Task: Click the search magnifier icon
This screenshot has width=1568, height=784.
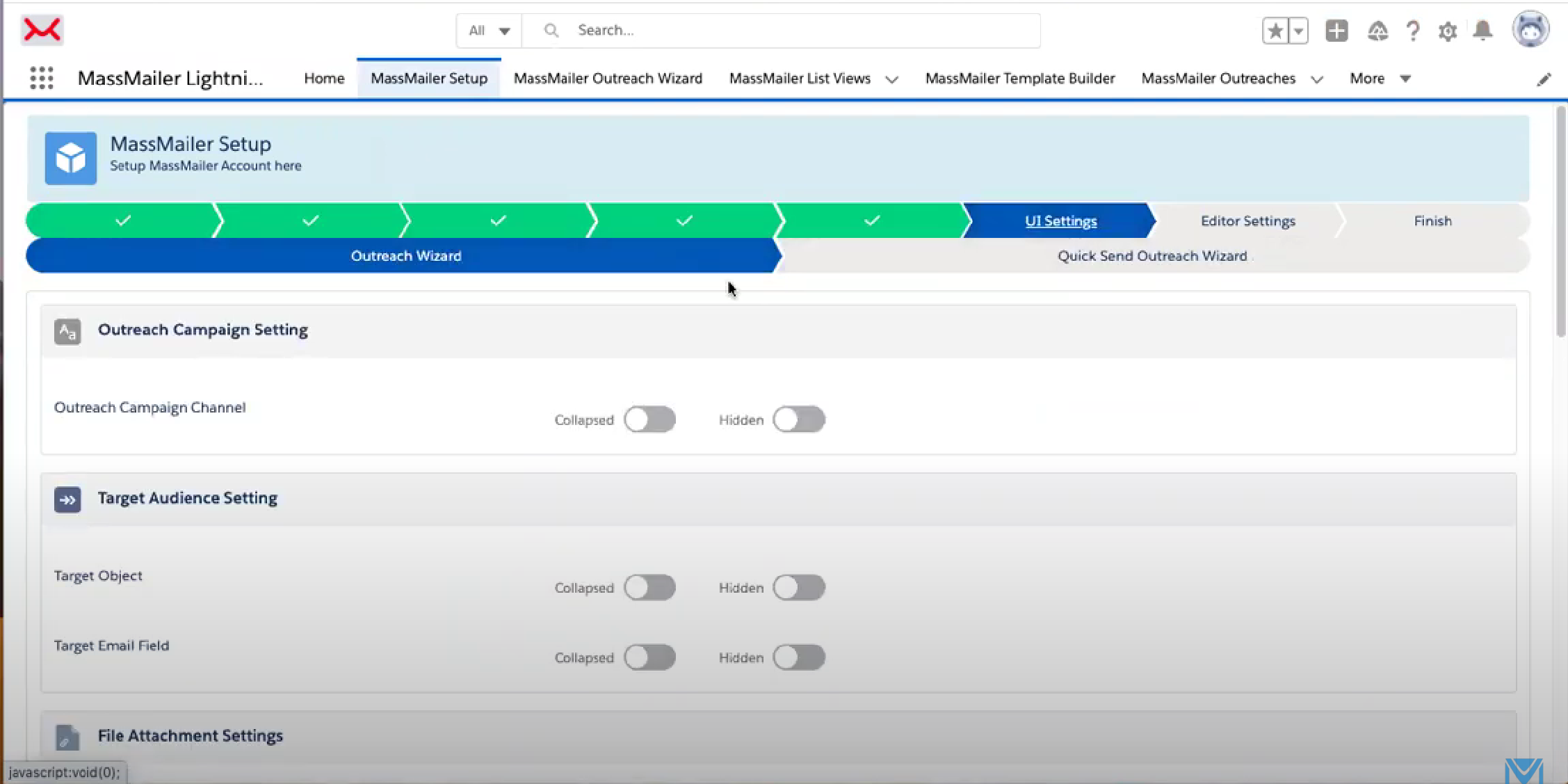Action: point(551,30)
